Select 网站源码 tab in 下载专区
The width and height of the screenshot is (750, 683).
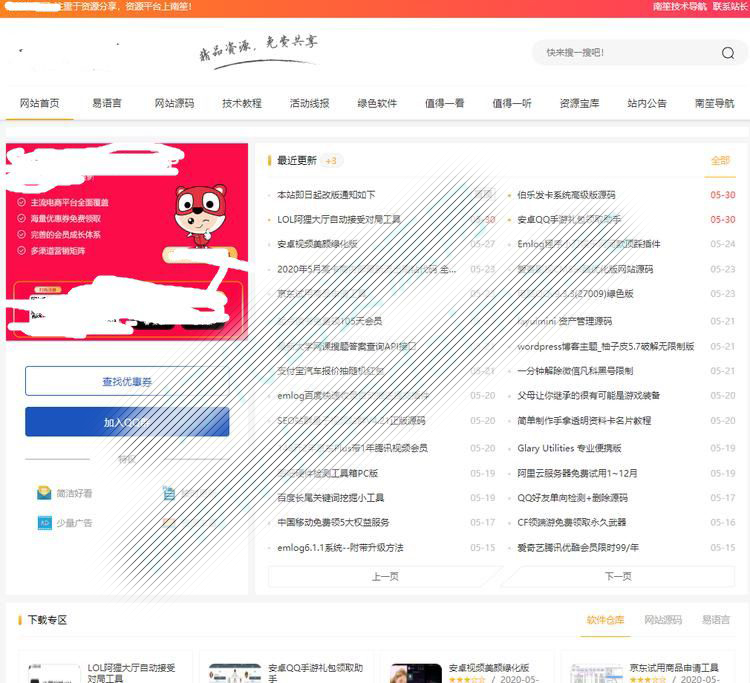click(x=663, y=620)
